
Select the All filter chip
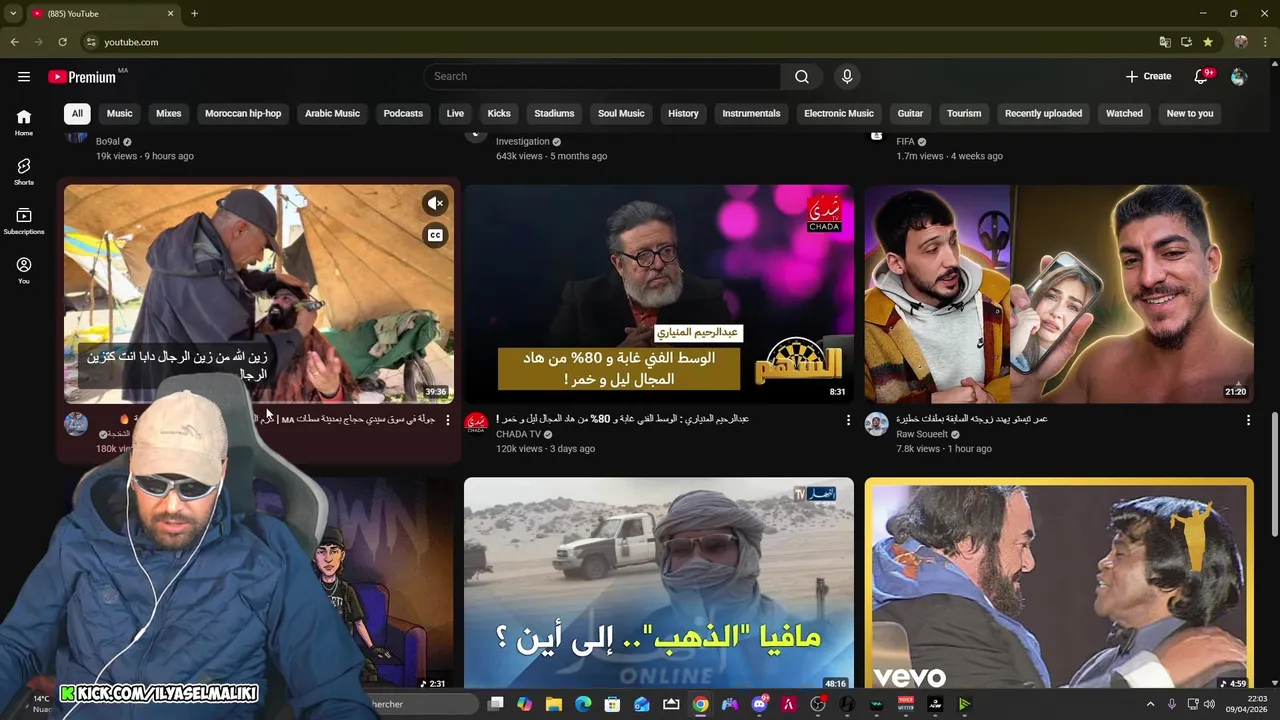tap(77, 113)
